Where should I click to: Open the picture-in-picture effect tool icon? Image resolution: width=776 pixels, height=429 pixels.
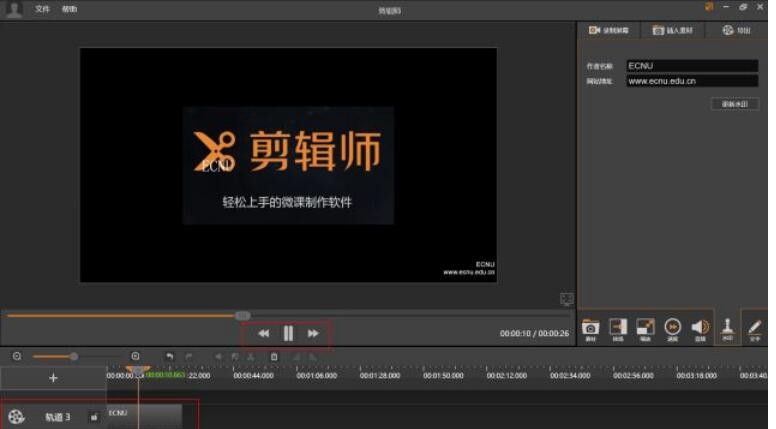tap(645, 330)
